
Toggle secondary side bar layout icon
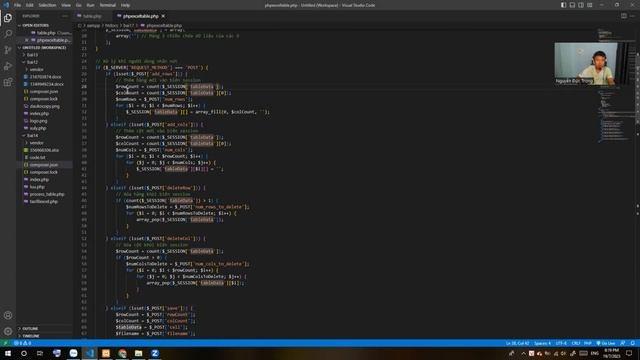581,5
